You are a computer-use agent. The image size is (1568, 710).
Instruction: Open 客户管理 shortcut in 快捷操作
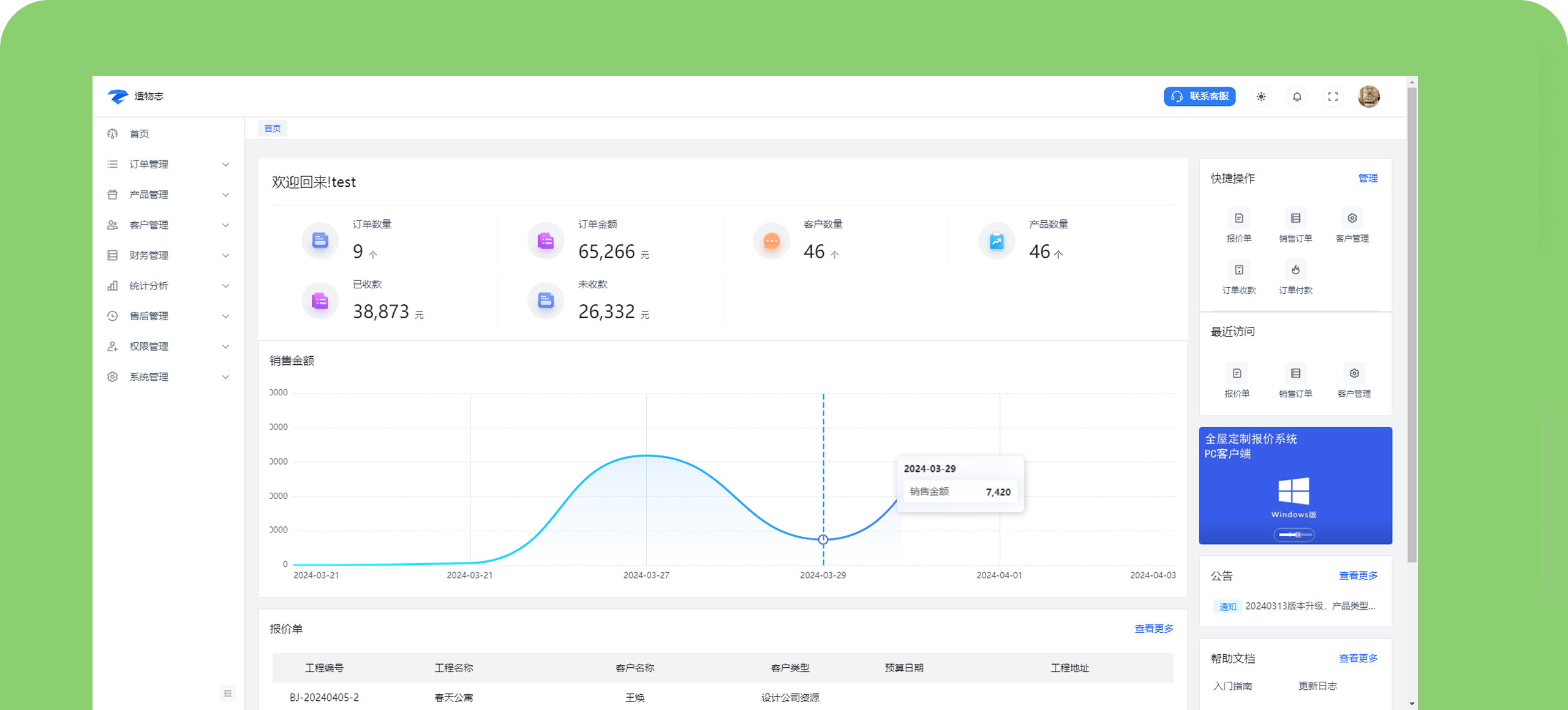pos(1352,226)
